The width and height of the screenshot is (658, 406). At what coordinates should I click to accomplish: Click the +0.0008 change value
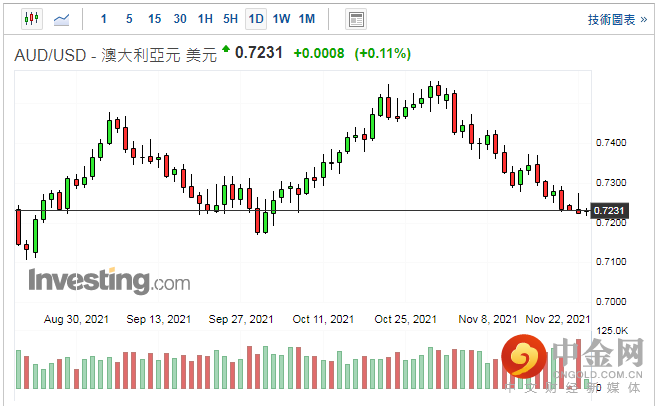(319, 53)
